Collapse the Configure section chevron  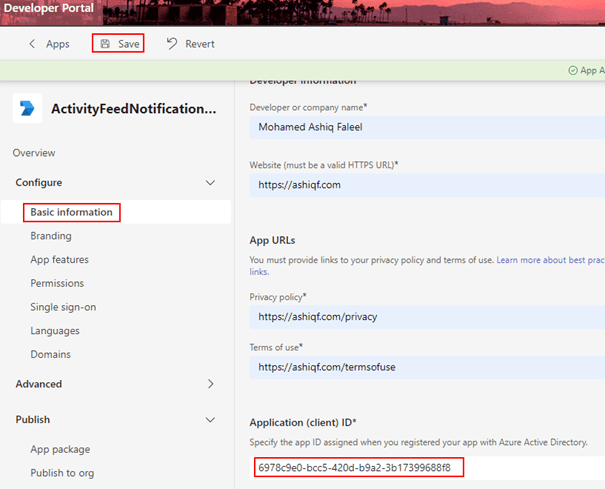[210, 183]
